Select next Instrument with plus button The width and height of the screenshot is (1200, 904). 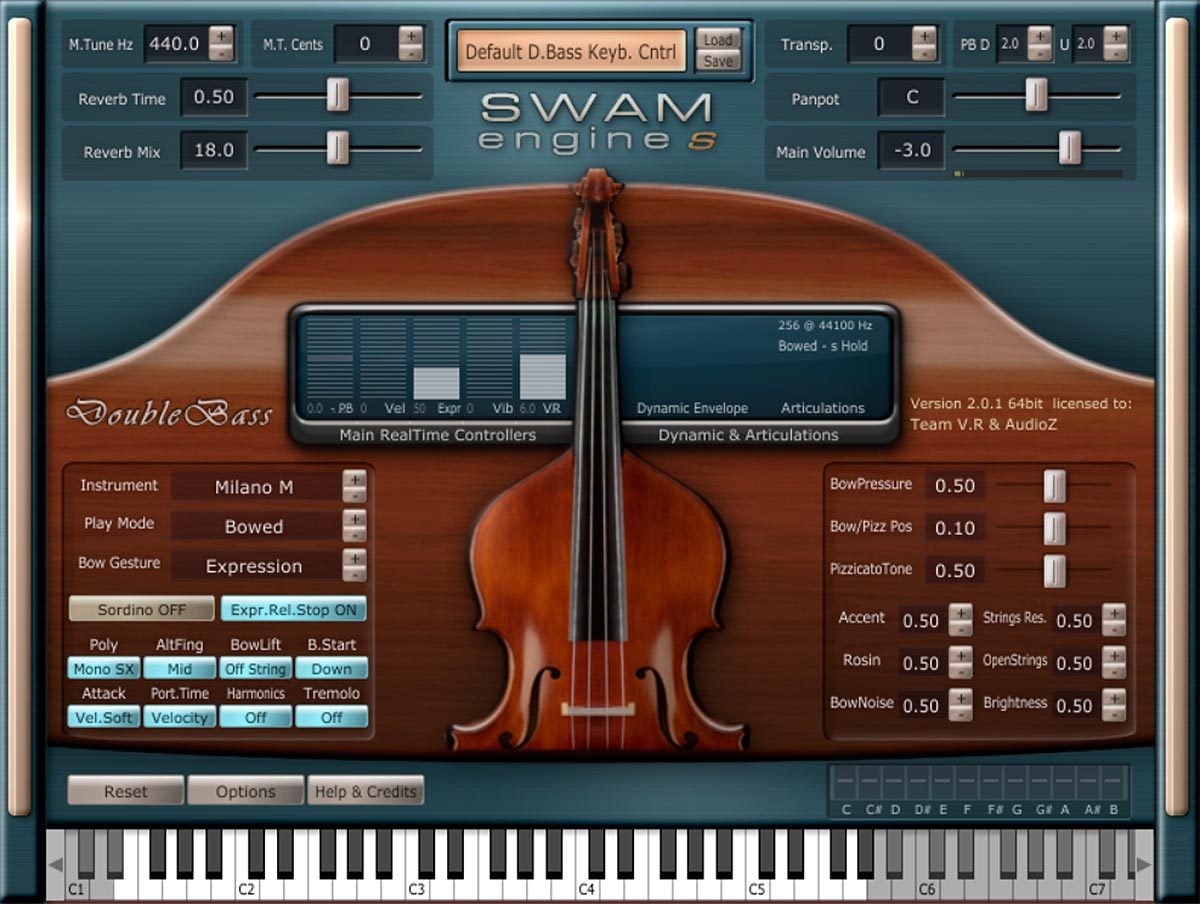point(354,479)
